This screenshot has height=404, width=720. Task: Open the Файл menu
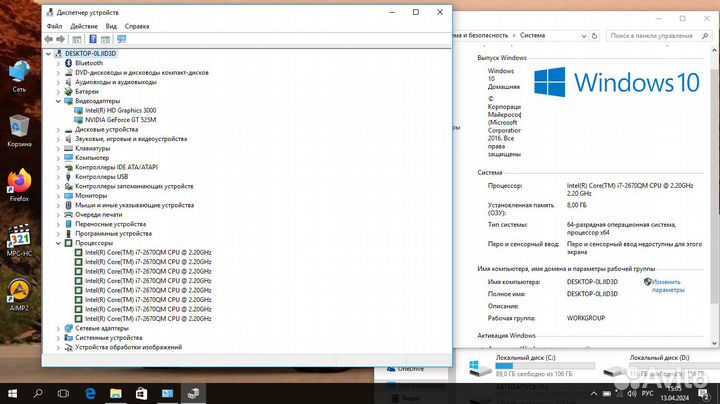point(54,26)
